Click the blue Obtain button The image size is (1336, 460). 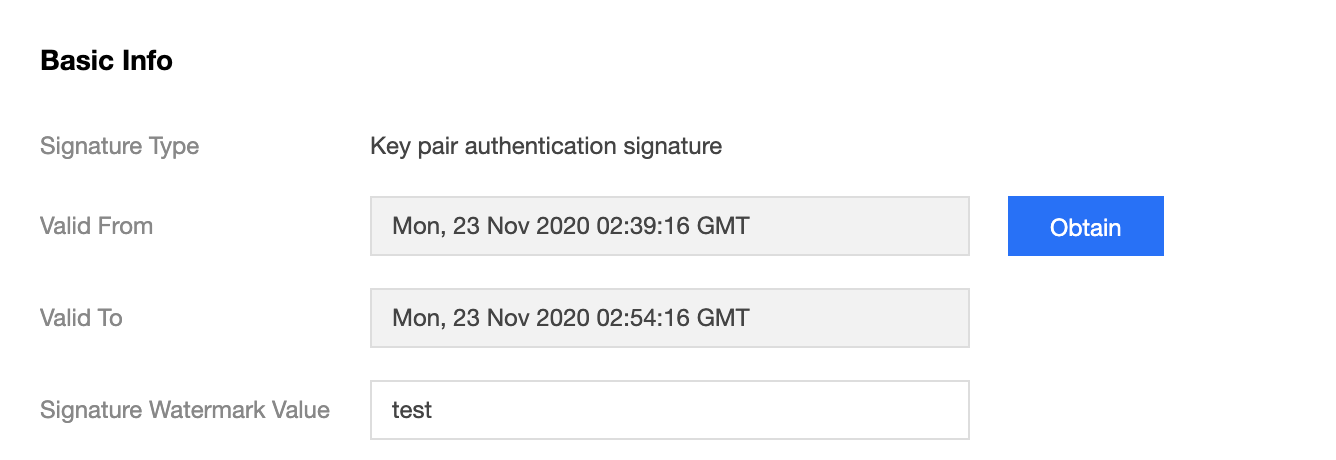(x=1085, y=226)
